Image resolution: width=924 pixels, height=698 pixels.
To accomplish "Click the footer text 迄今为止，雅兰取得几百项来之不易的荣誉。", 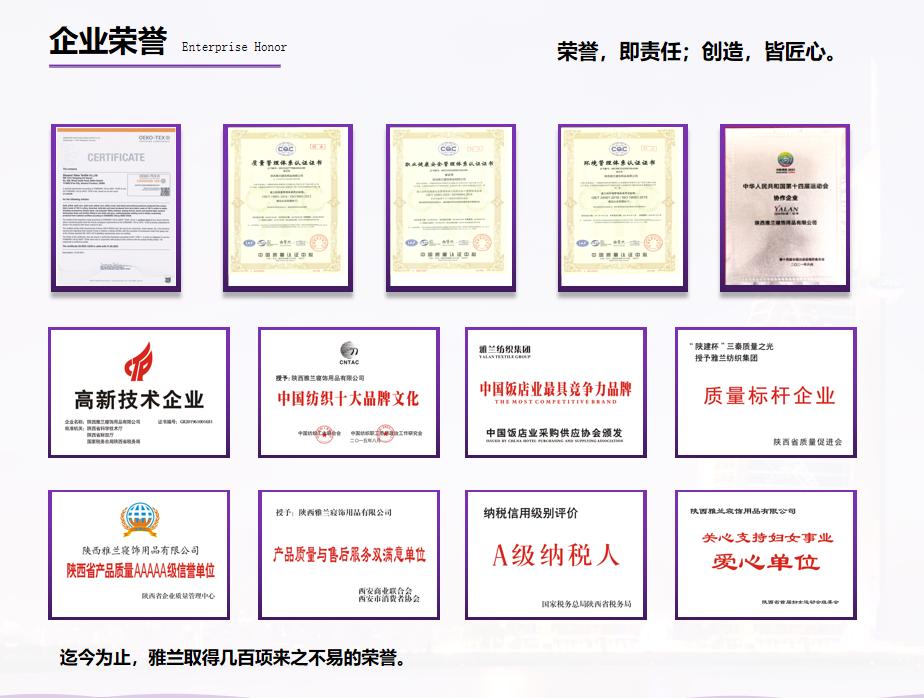I will tap(233, 657).
